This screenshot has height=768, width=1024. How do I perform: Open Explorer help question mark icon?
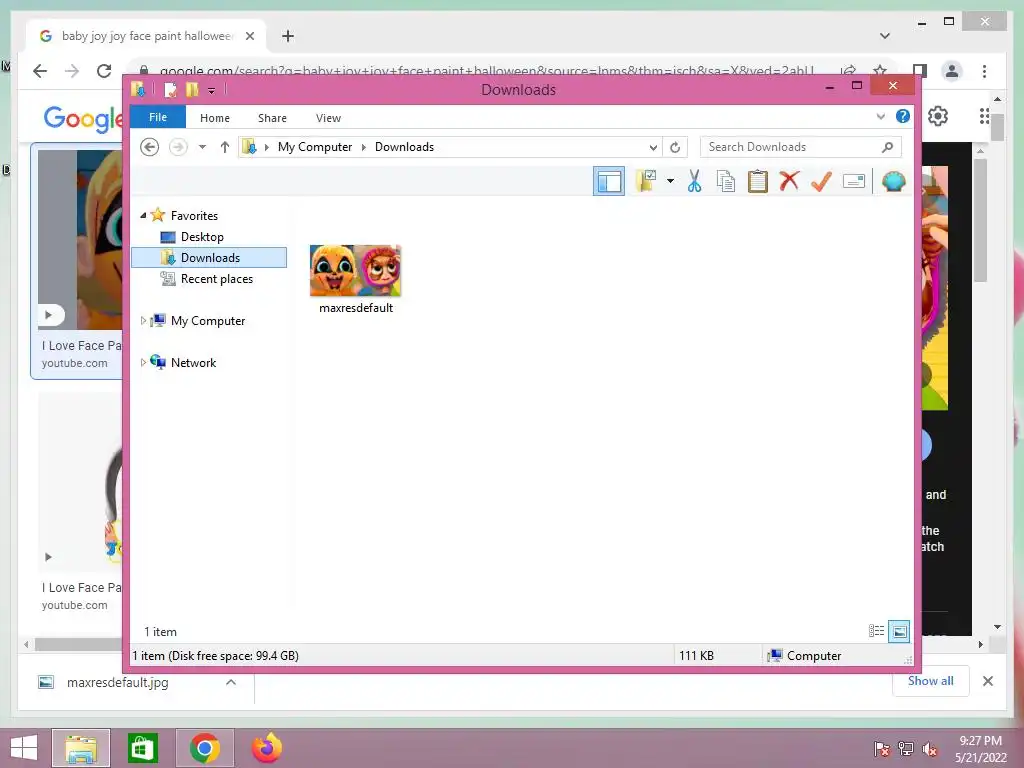tap(903, 116)
